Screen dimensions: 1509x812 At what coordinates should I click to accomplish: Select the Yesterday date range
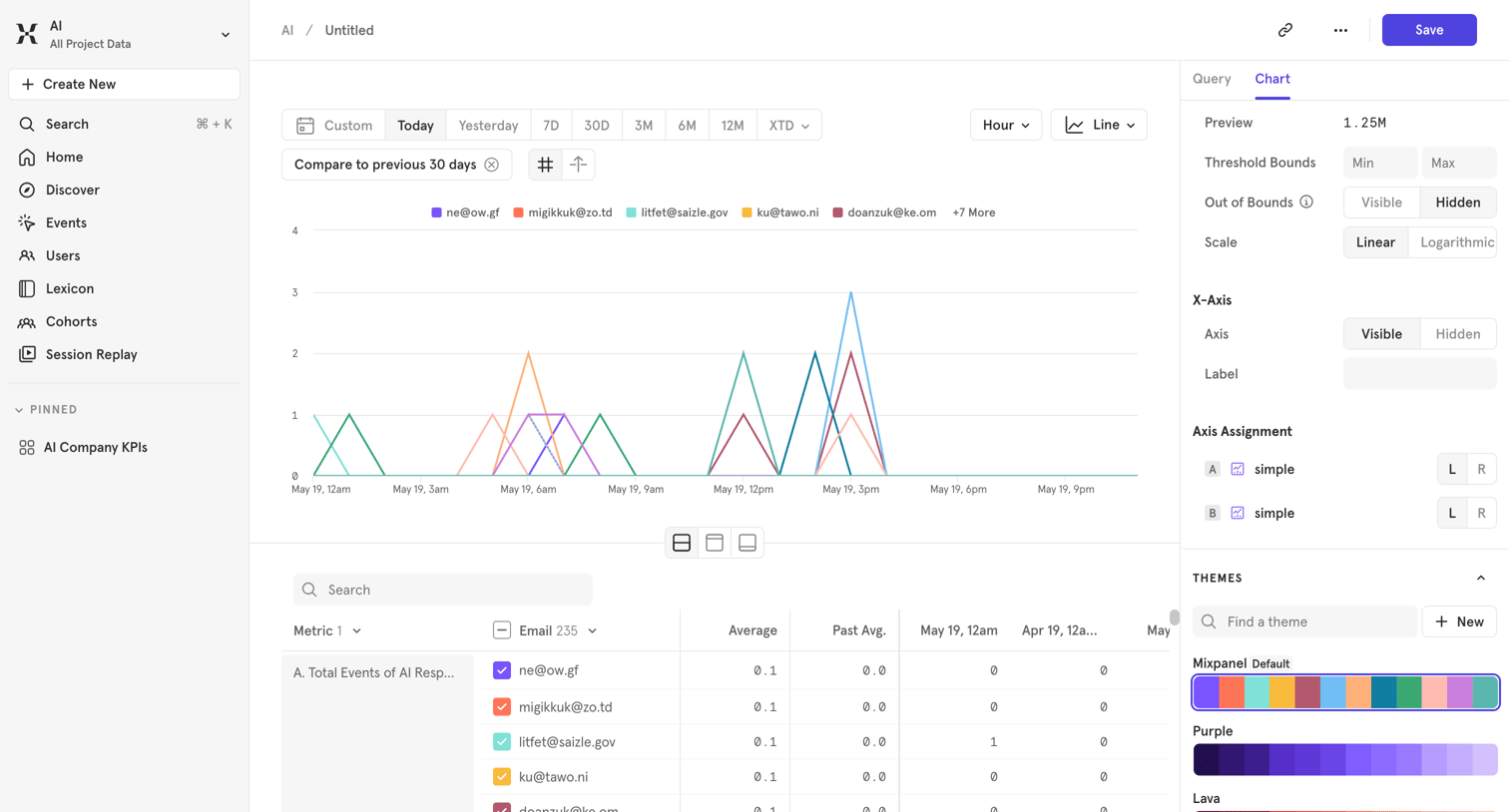click(488, 126)
